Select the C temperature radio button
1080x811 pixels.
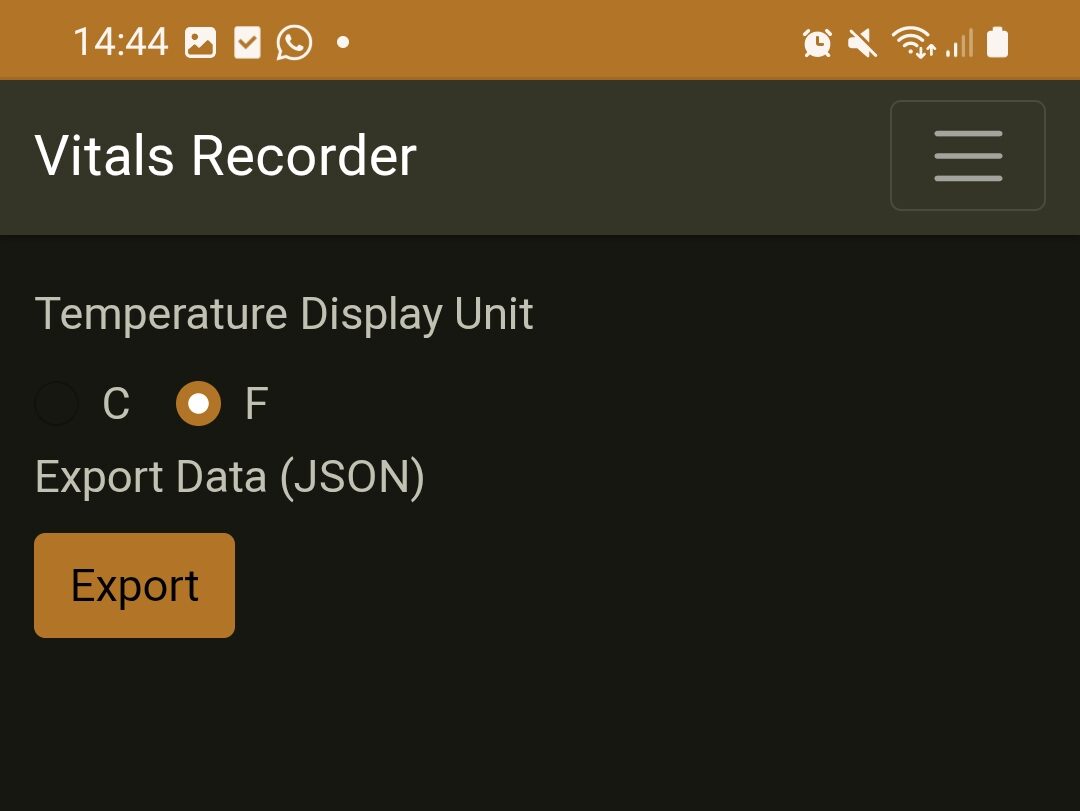[56, 403]
